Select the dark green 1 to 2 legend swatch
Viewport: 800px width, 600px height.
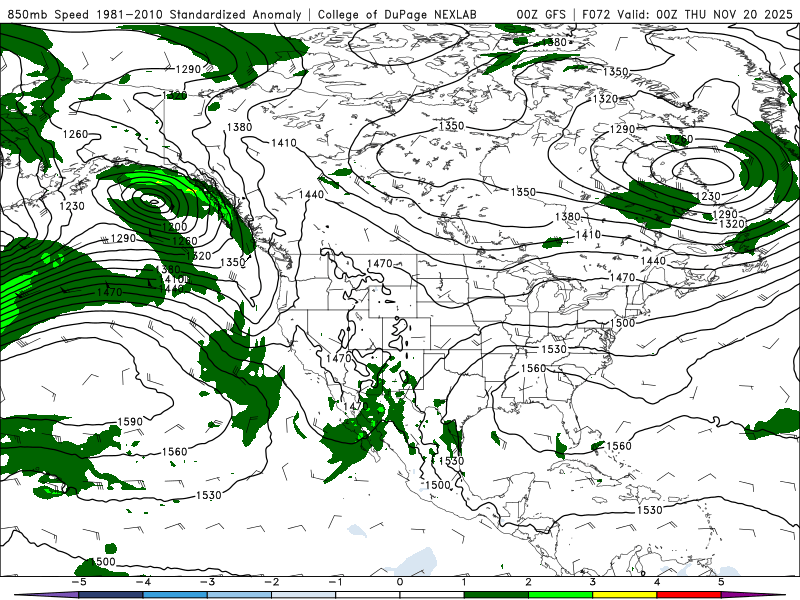pos(496,595)
